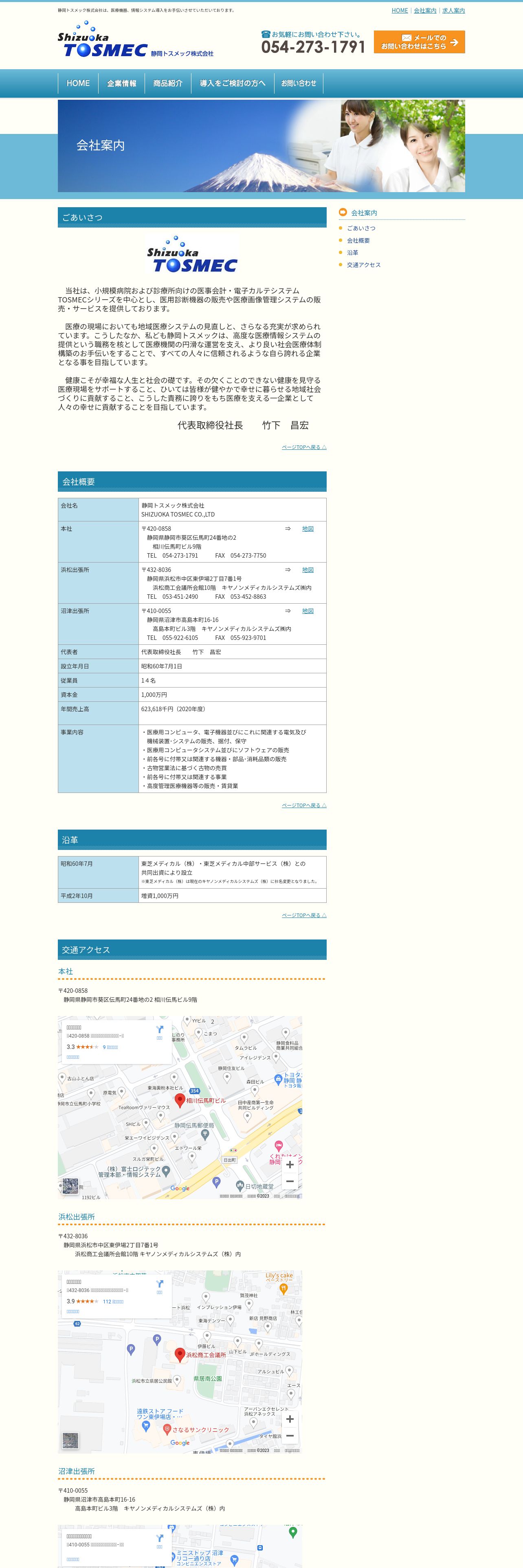Click ページTOPへ戻る under 沿革 table

[x=304, y=915]
